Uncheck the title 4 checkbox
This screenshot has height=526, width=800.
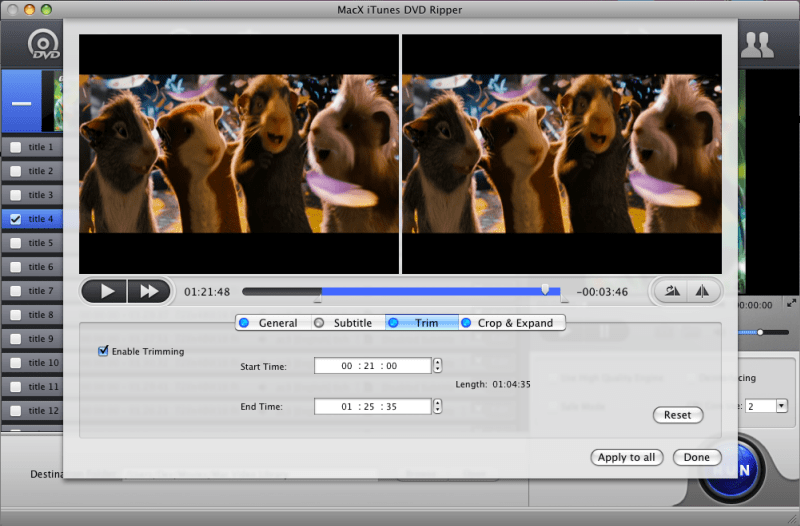coord(16,219)
